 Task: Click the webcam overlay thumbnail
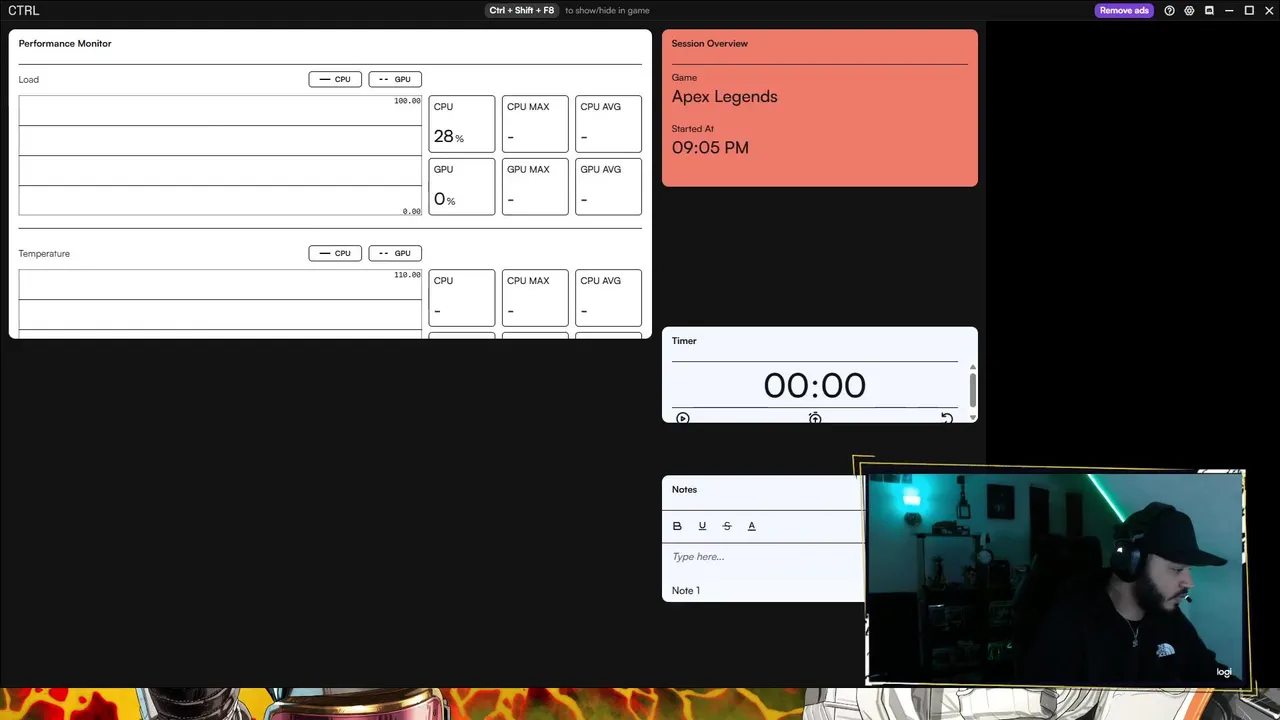(1055, 579)
